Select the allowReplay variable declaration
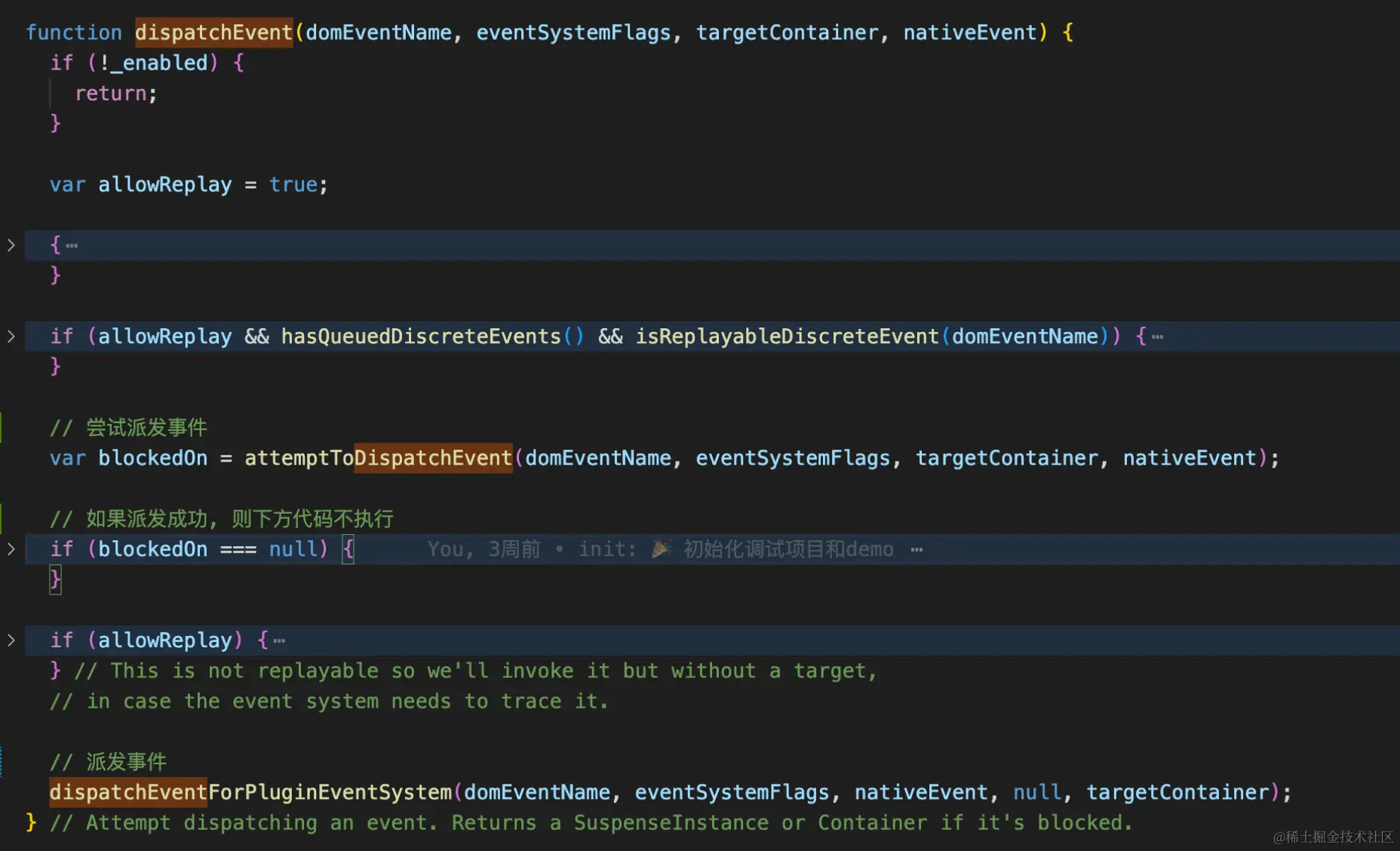Image resolution: width=1400 pixels, height=851 pixels. click(165, 185)
